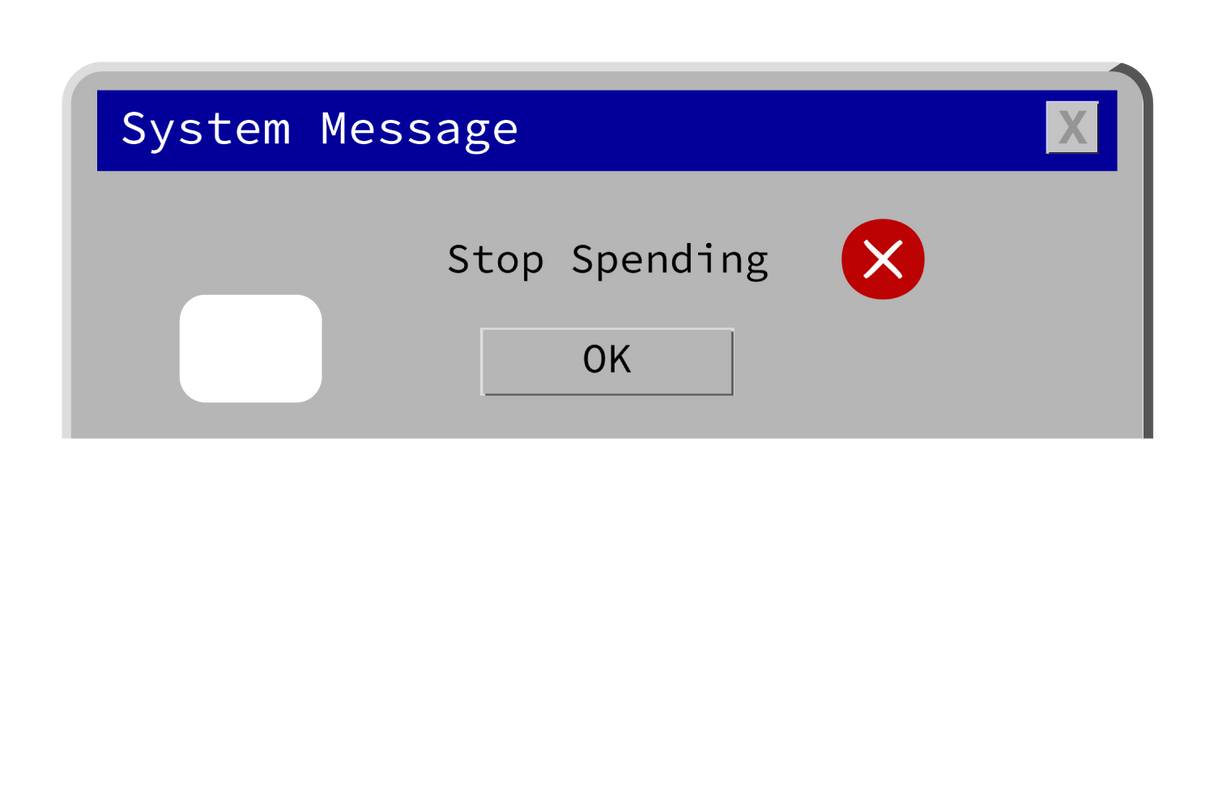The height and width of the screenshot is (809, 1214).
Task: Select the Stop Spending message text
Action: [607, 260]
